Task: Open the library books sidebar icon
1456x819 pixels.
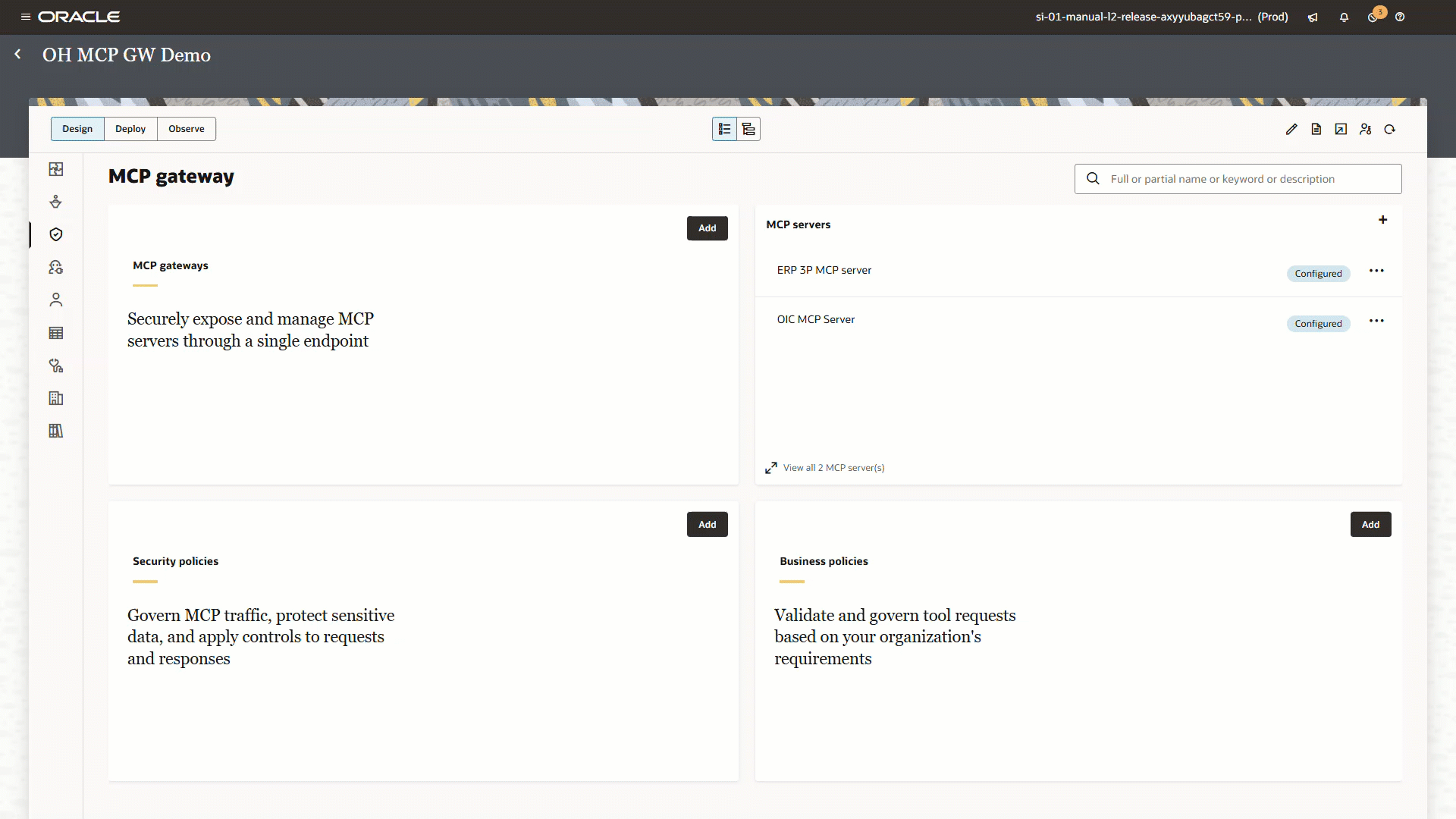Action: click(56, 431)
